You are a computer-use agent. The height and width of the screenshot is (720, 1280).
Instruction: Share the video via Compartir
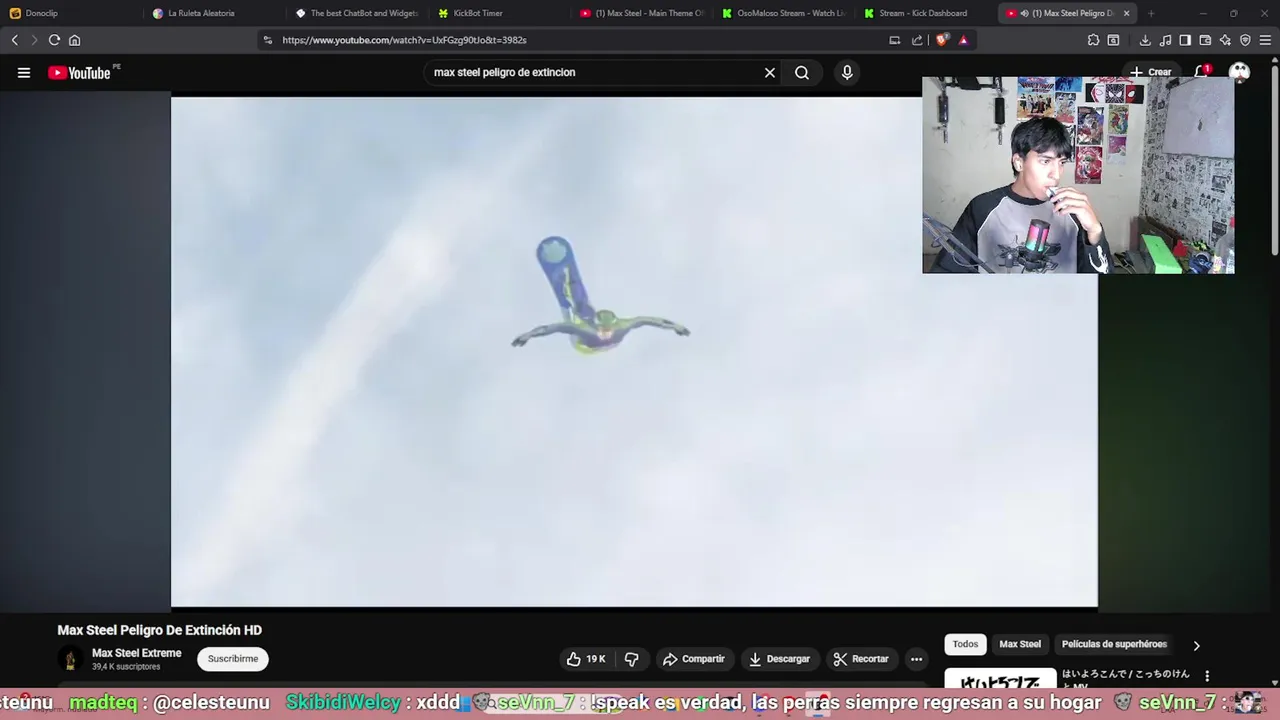[x=693, y=659]
